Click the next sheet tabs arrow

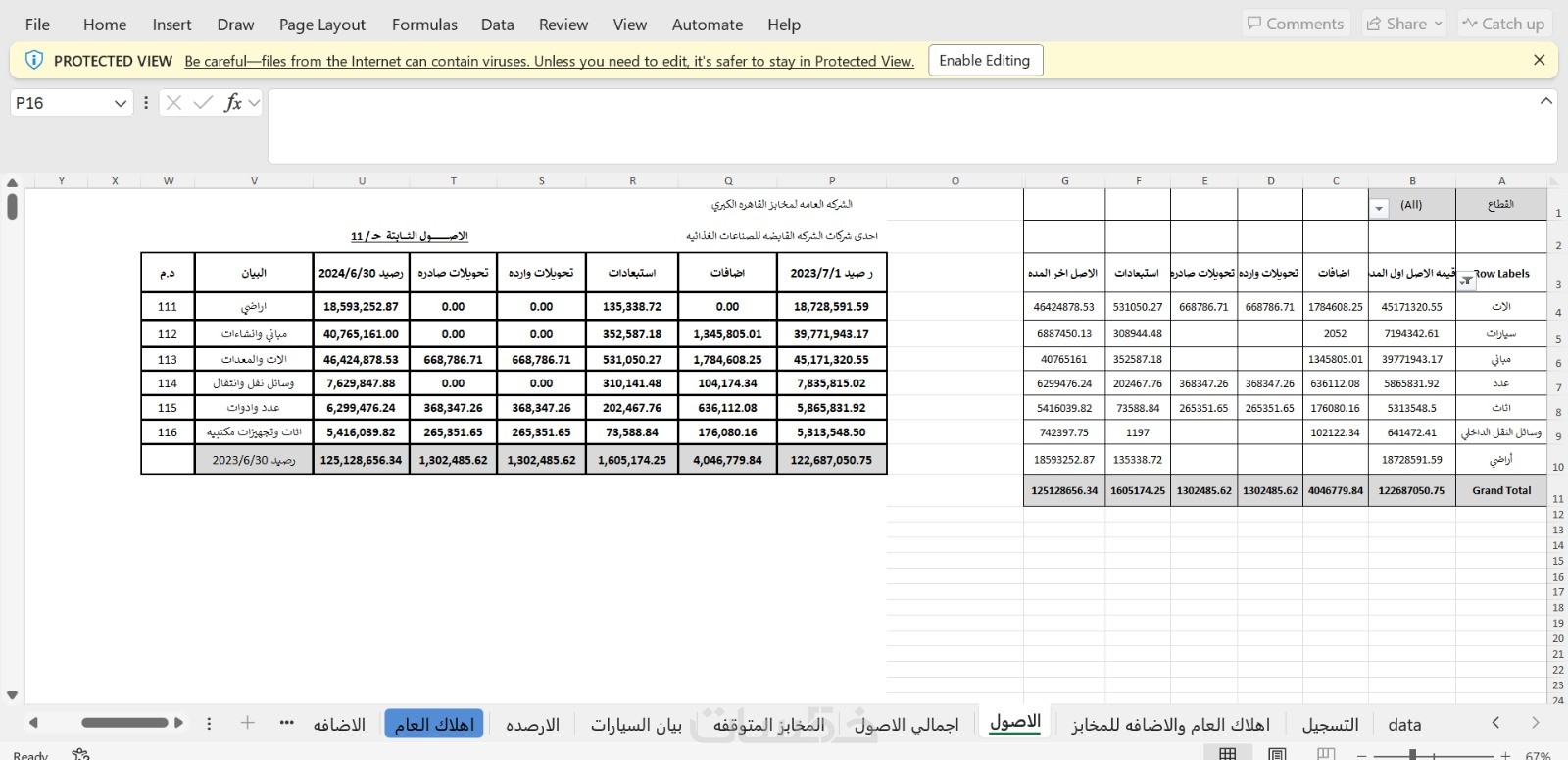tap(1535, 723)
